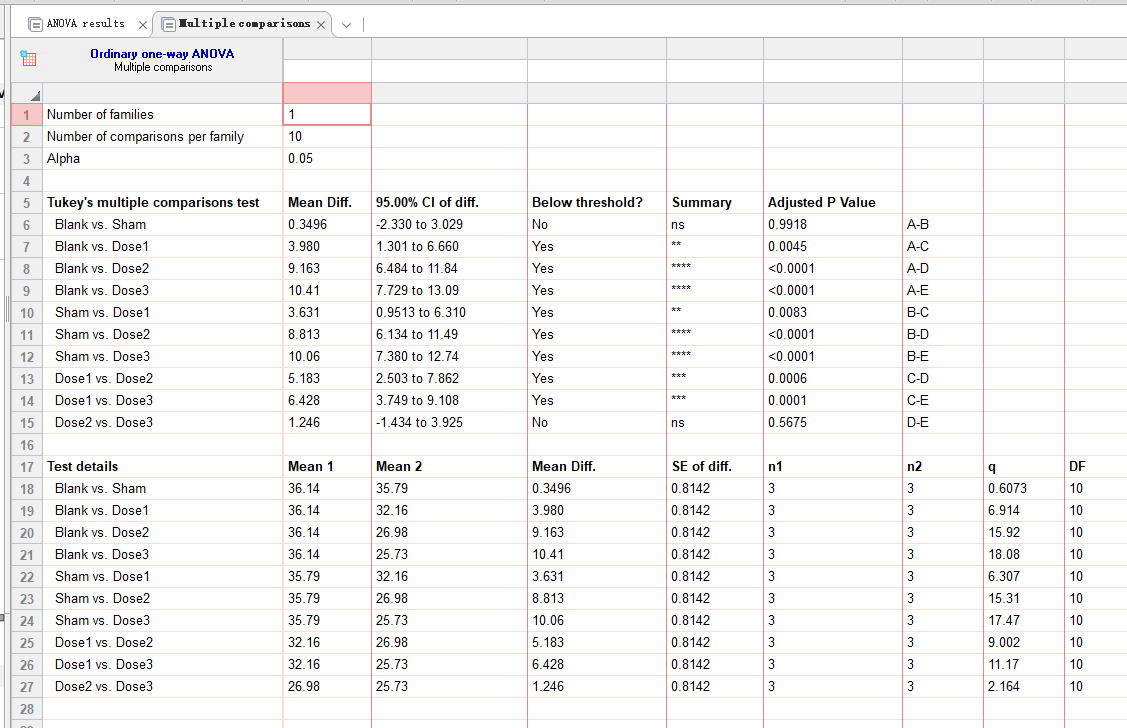This screenshot has height=728, width=1127.
Task: Click the 'Summary' column heading
Action: [x=702, y=203]
